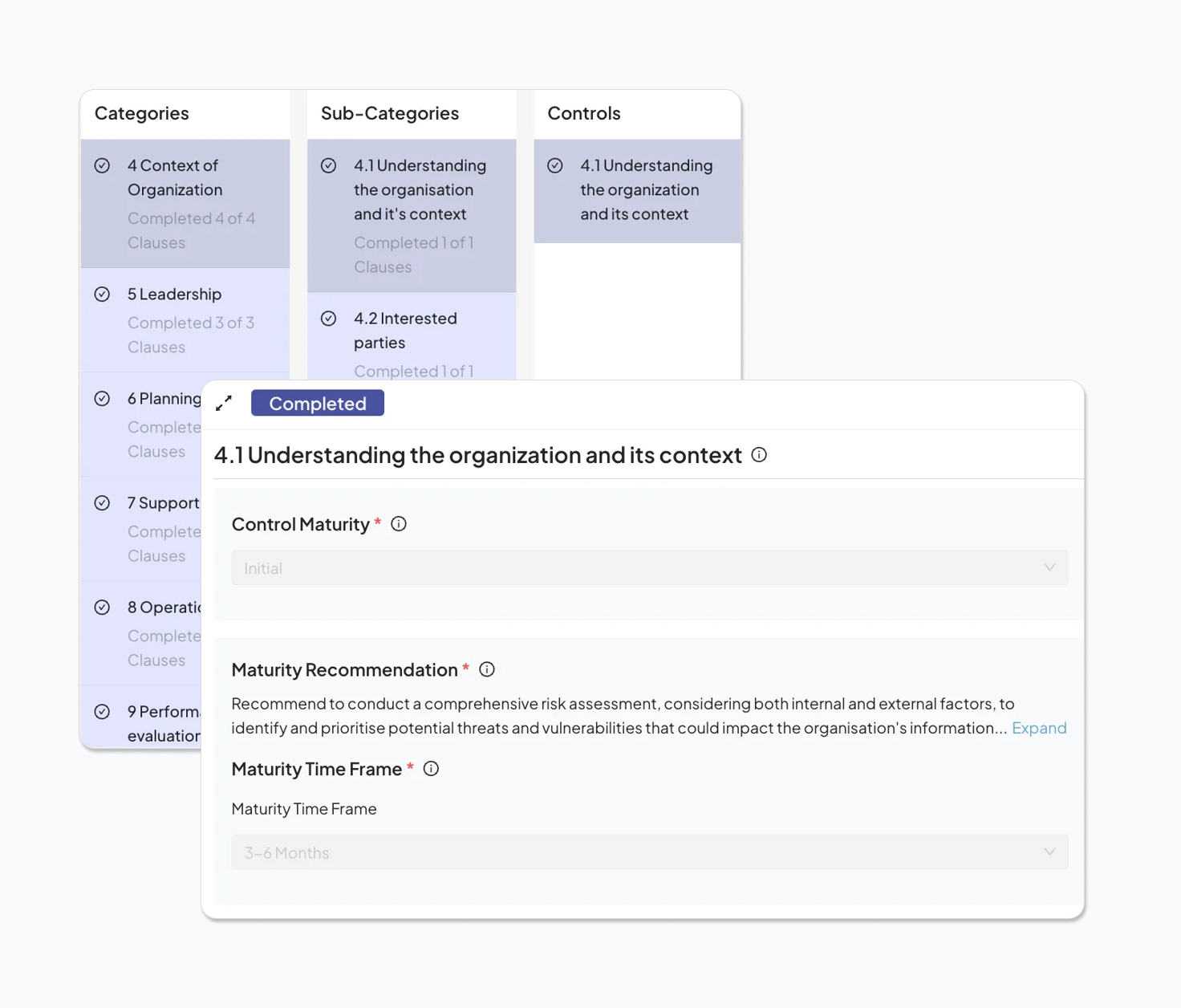Select control 4.1 in the Controls column
The image size is (1181, 1008).
pyautogui.click(x=637, y=191)
